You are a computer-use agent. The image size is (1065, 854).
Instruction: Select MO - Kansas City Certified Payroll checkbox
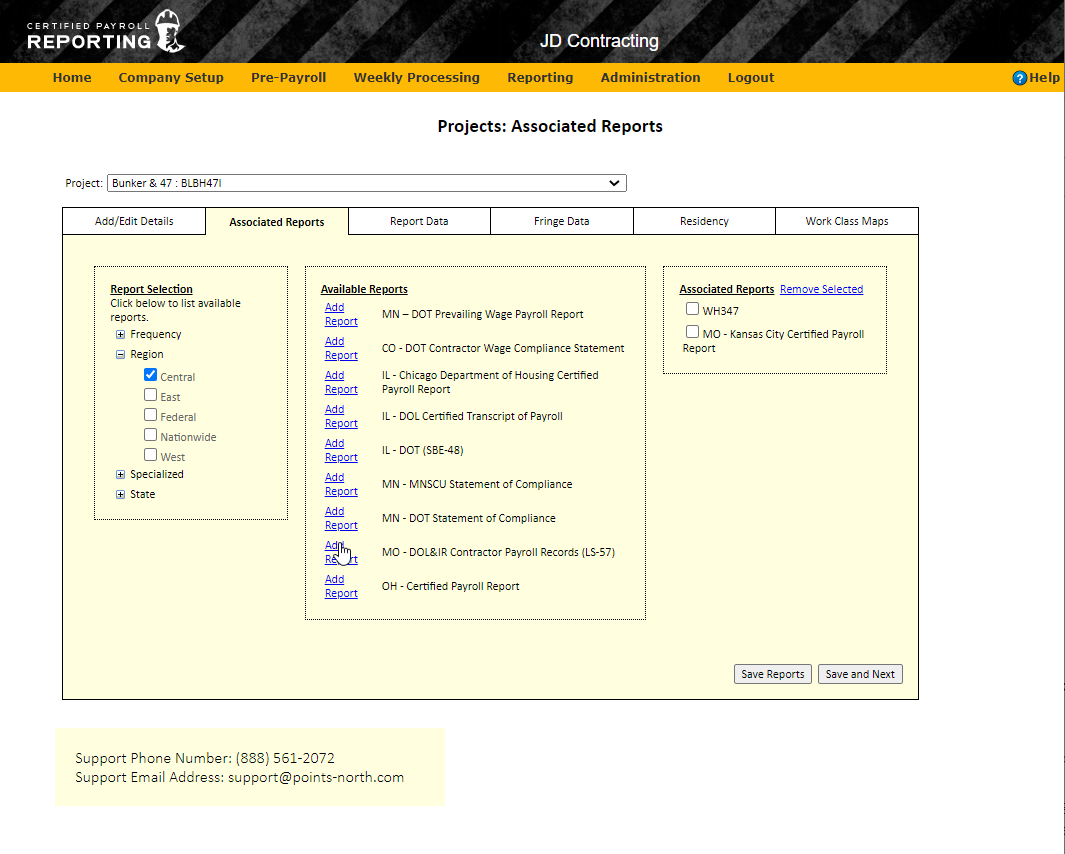click(x=692, y=332)
